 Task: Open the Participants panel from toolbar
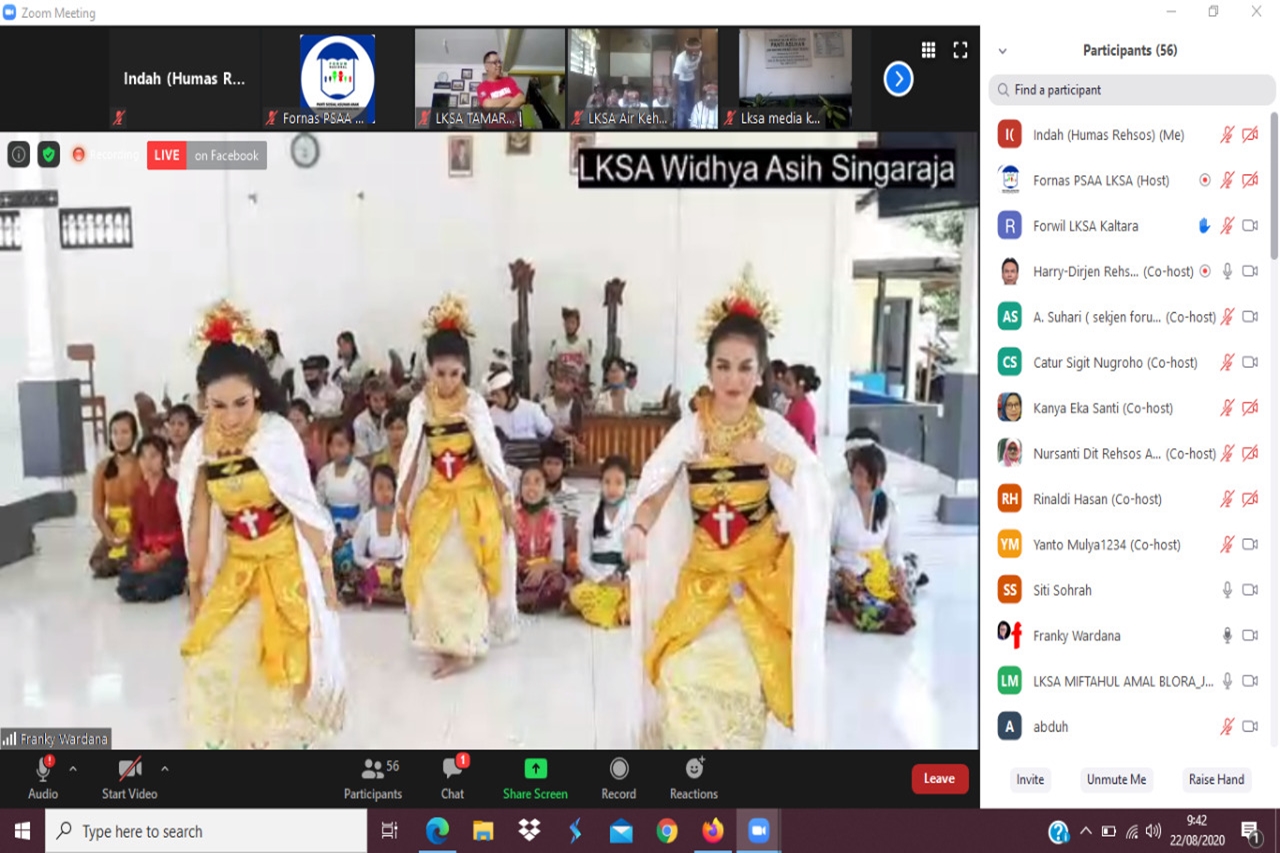click(x=373, y=778)
